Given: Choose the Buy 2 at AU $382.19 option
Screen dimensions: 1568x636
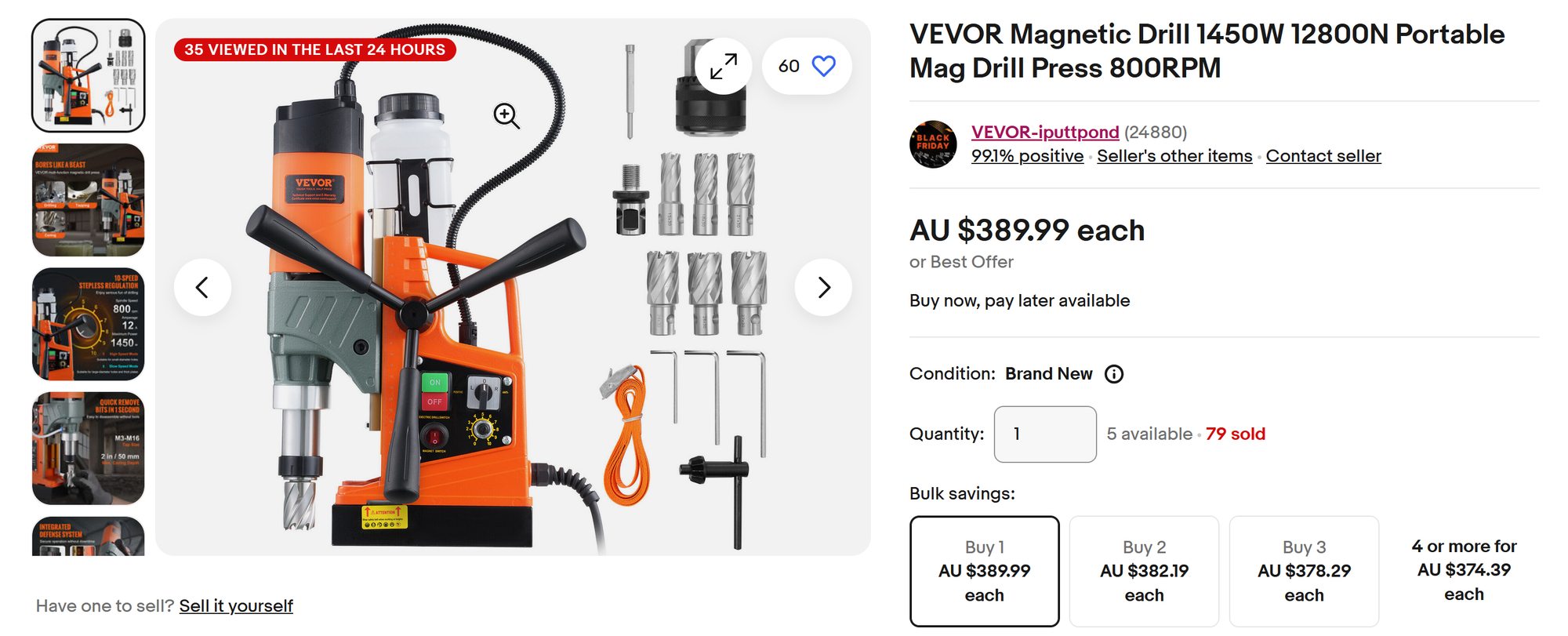Looking at the screenshot, I should point(1145,571).
